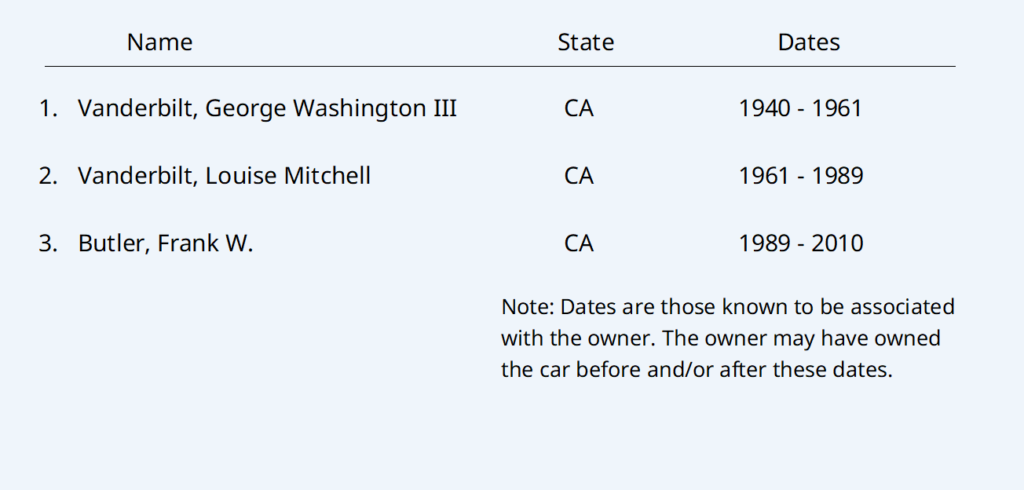The width and height of the screenshot is (1024, 490).
Task: Click the horizontal divider under the headers
Action: 500,67
